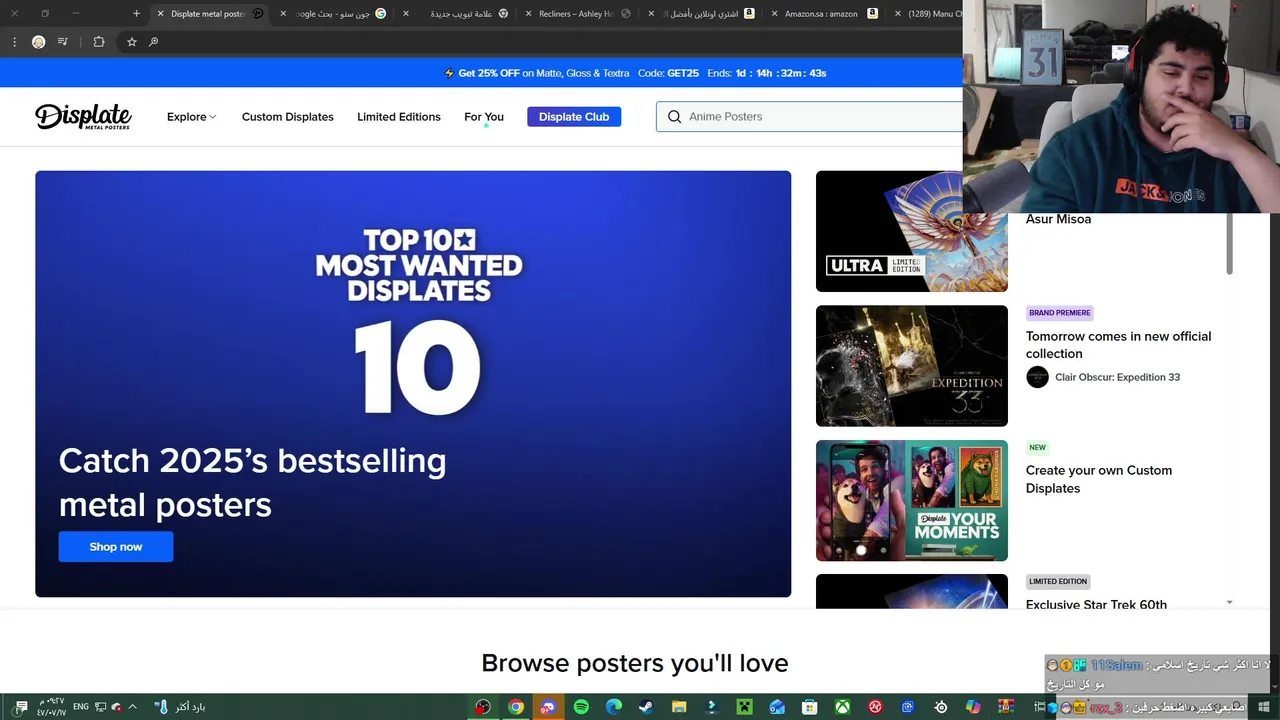This screenshot has width=1280, height=720.
Task: Bookmark this page with the star icon
Action: coord(131,42)
